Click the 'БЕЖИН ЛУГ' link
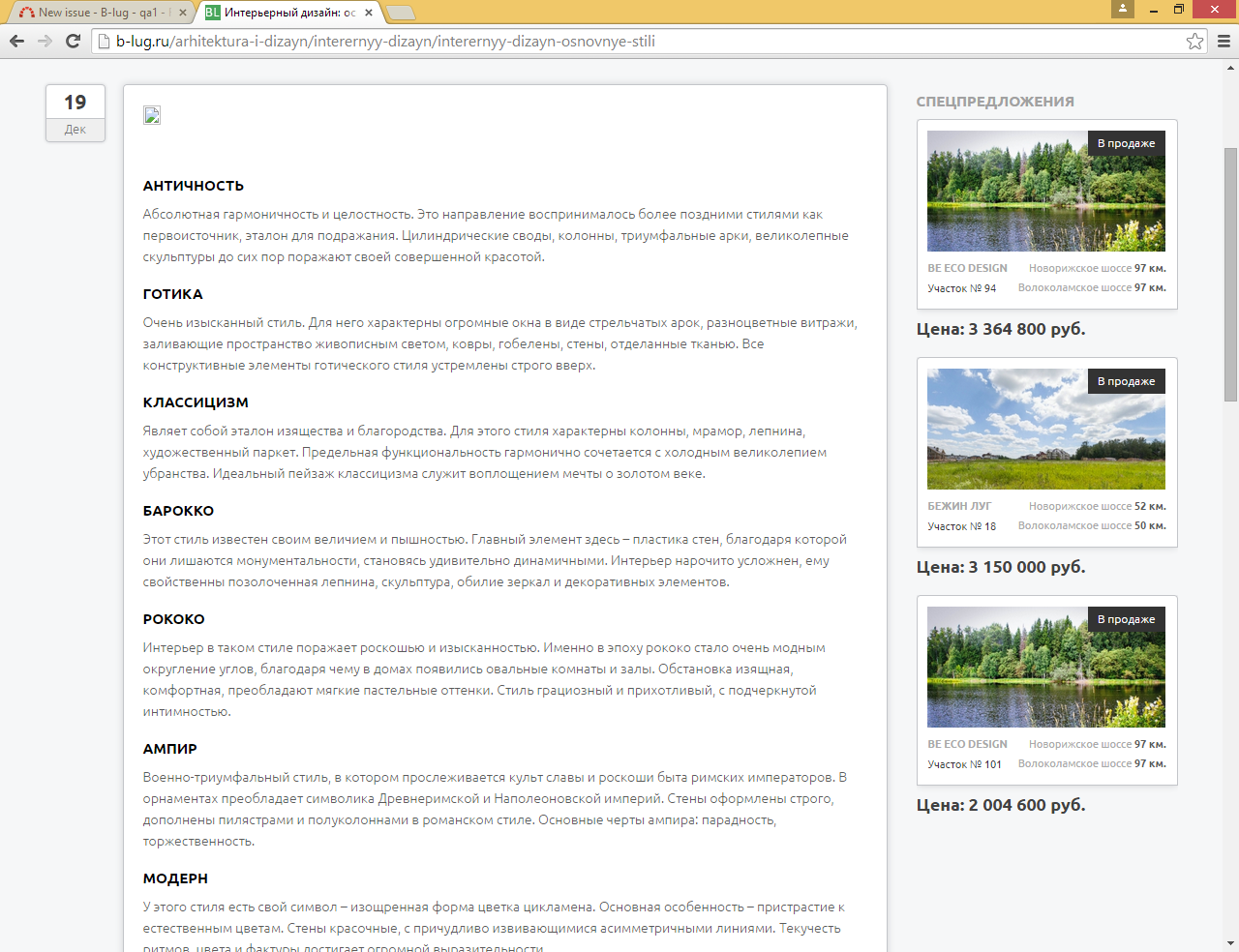 (x=959, y=506)
